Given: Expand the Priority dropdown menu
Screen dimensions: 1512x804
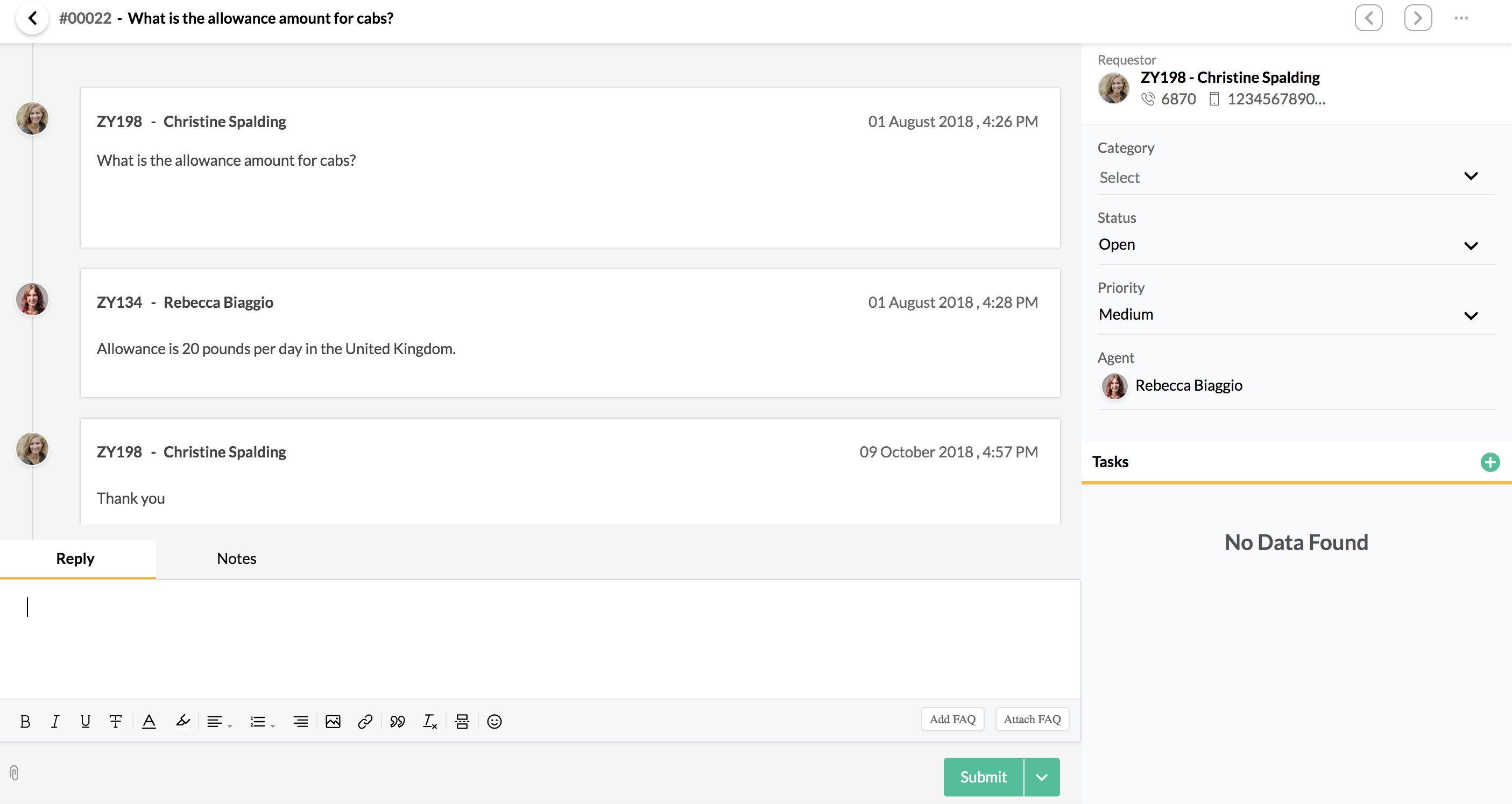Looking at the screenshot, I should coord(1470,314).
